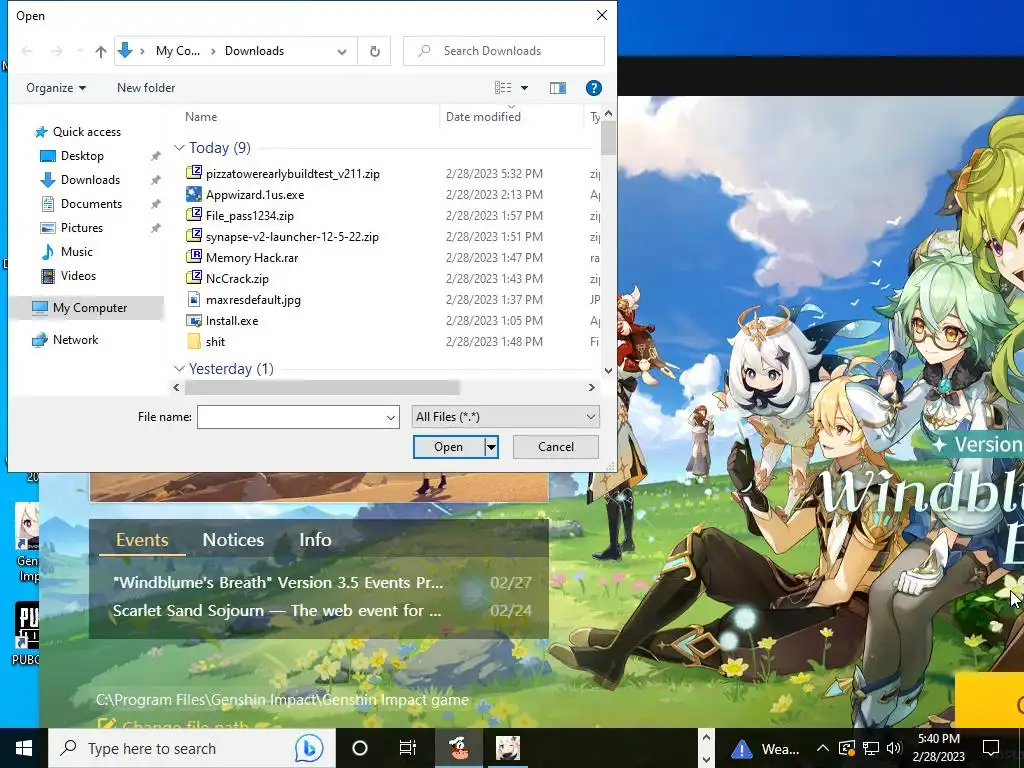Expand the address bar history dropdown
Screen dimensions: 1024x768
tap(342, 52)
